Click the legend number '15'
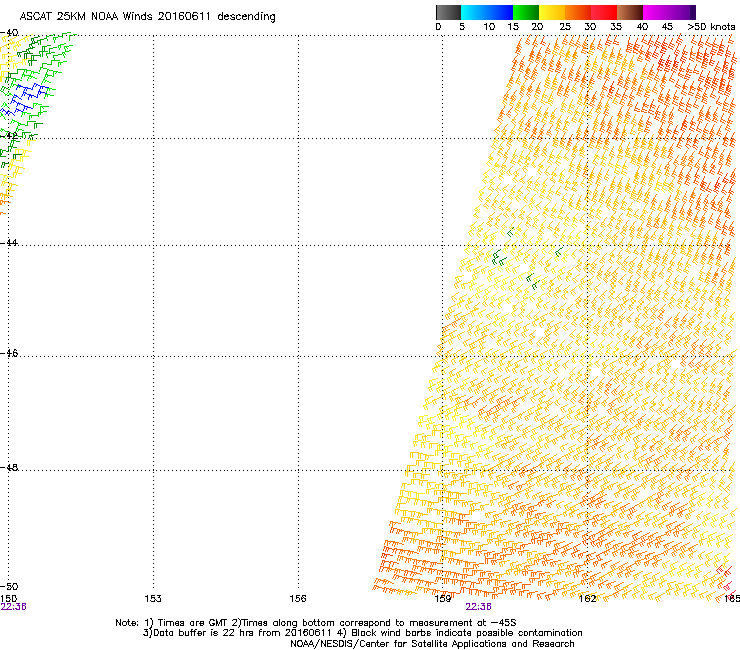740x650 pixels. 513,27
